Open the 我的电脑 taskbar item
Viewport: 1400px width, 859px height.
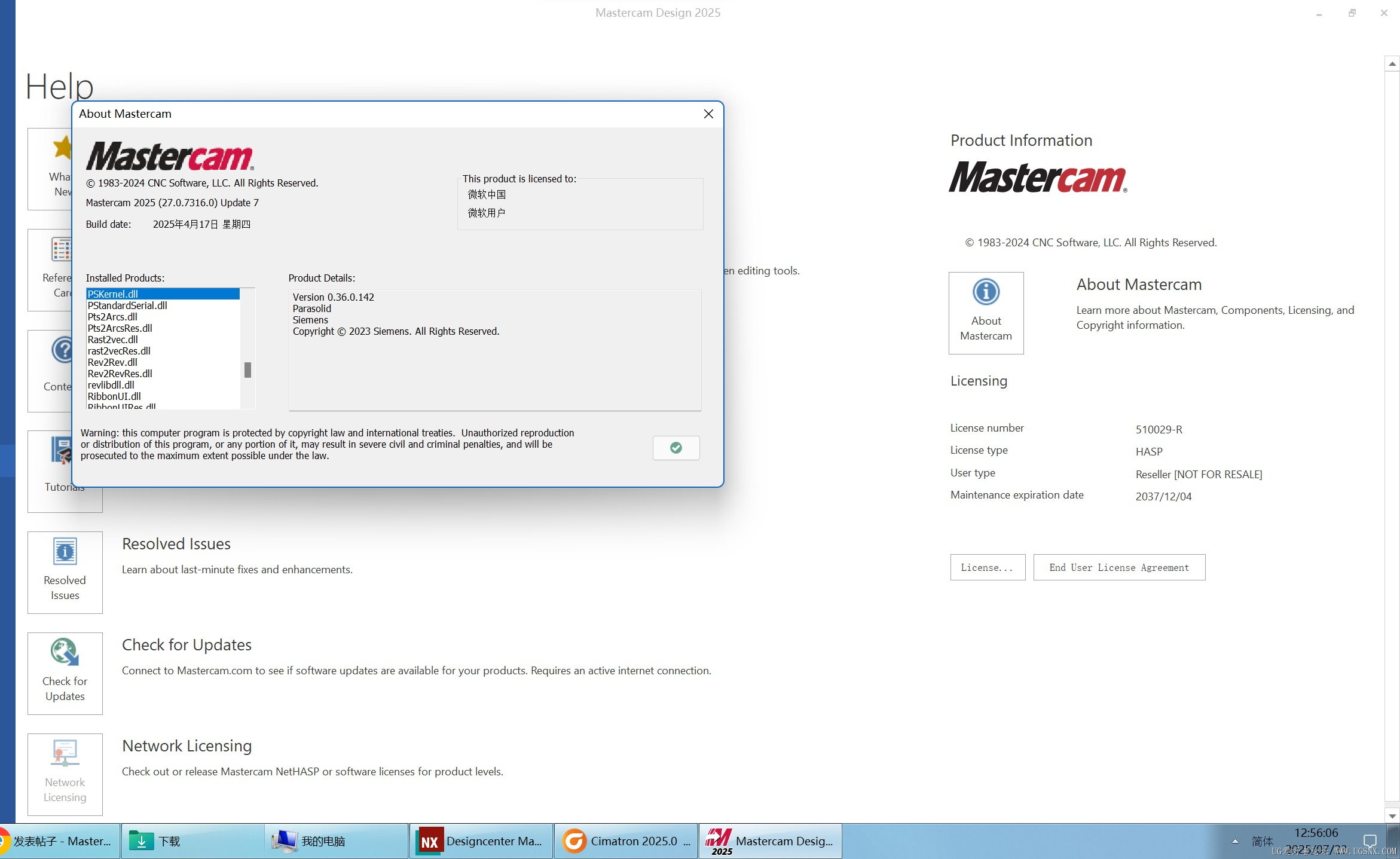click(337, 841)
